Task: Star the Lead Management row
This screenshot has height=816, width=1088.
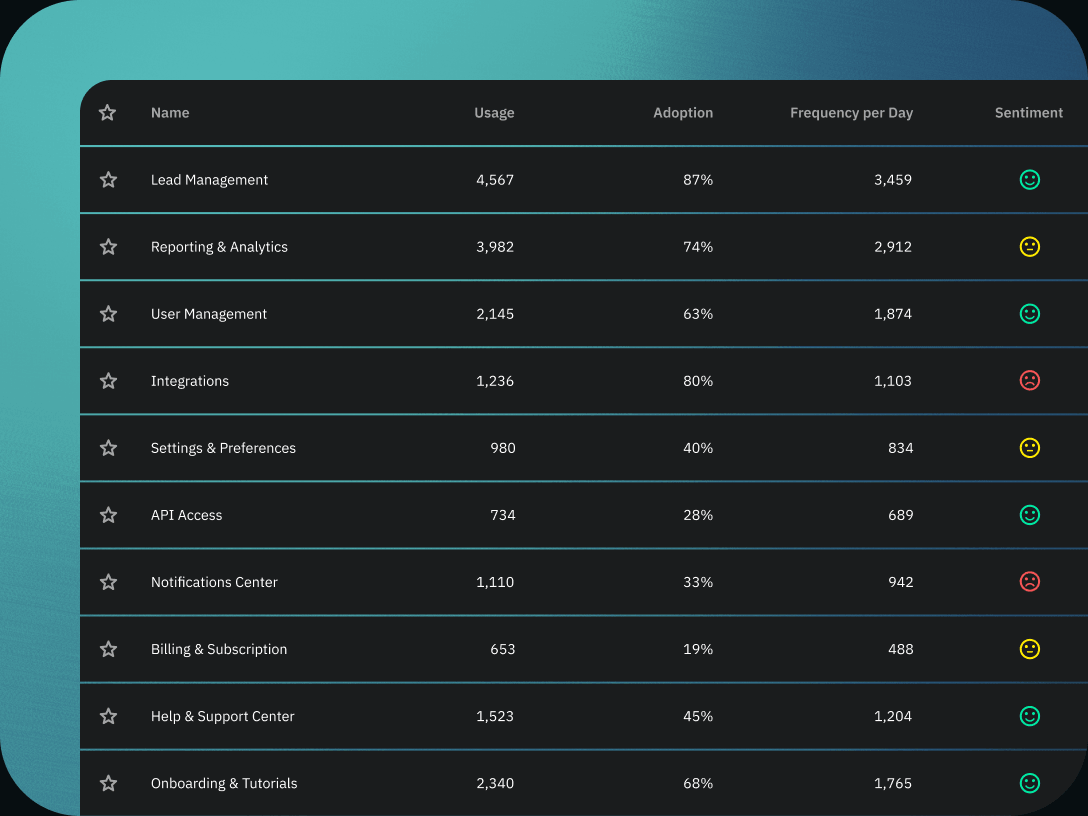Action: pos(108,180)
